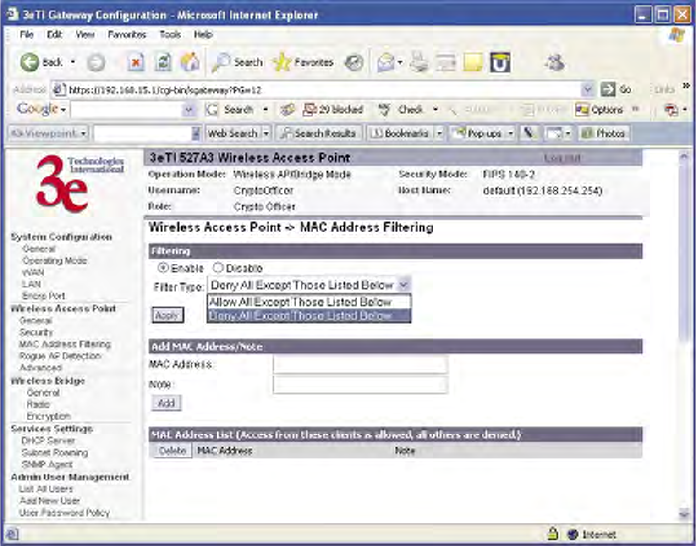This screenshot has width=696, height=546.
Task: Click the MAC Address input field
Action: tap(360, 364)
